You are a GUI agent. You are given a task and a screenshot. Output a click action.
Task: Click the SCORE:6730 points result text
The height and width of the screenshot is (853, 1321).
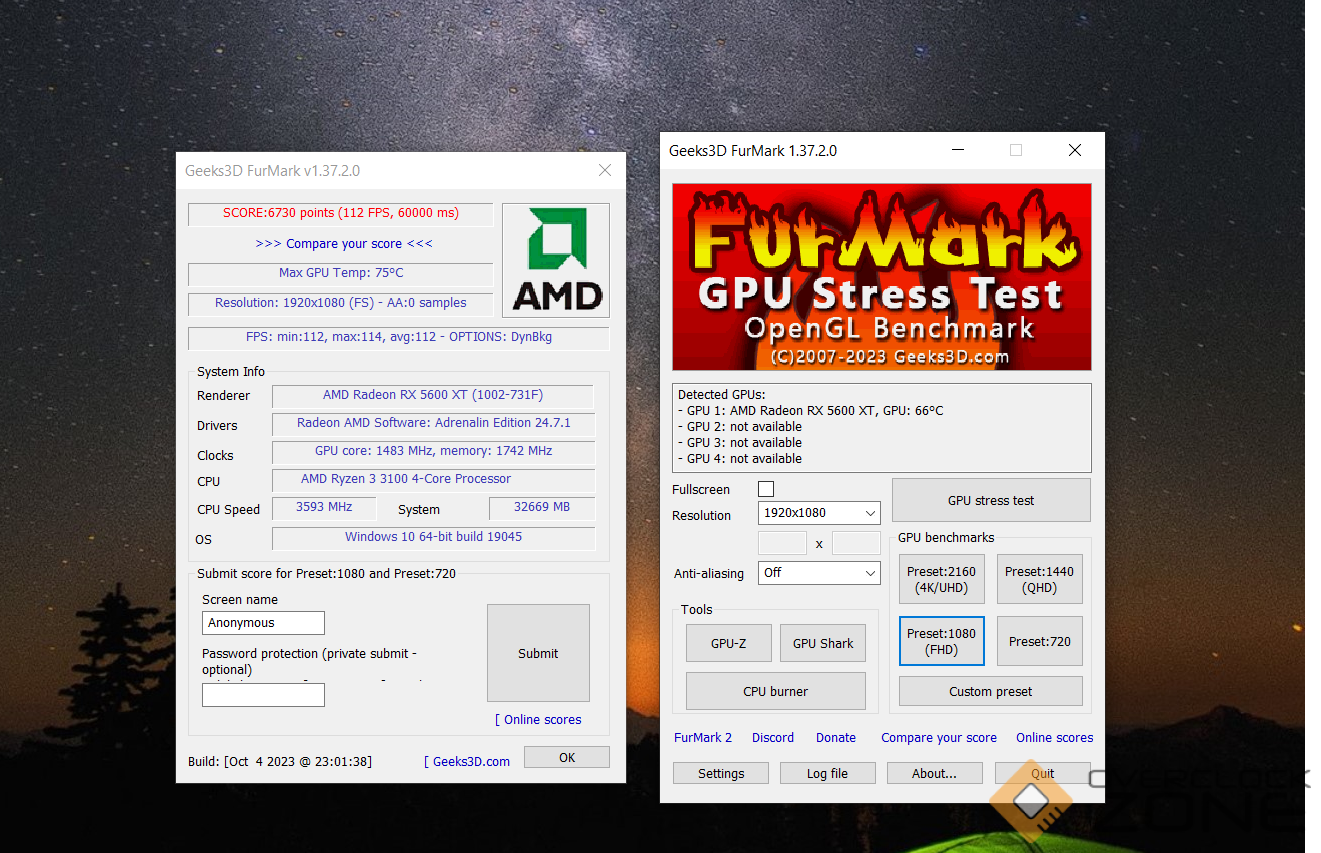[341, 214]
